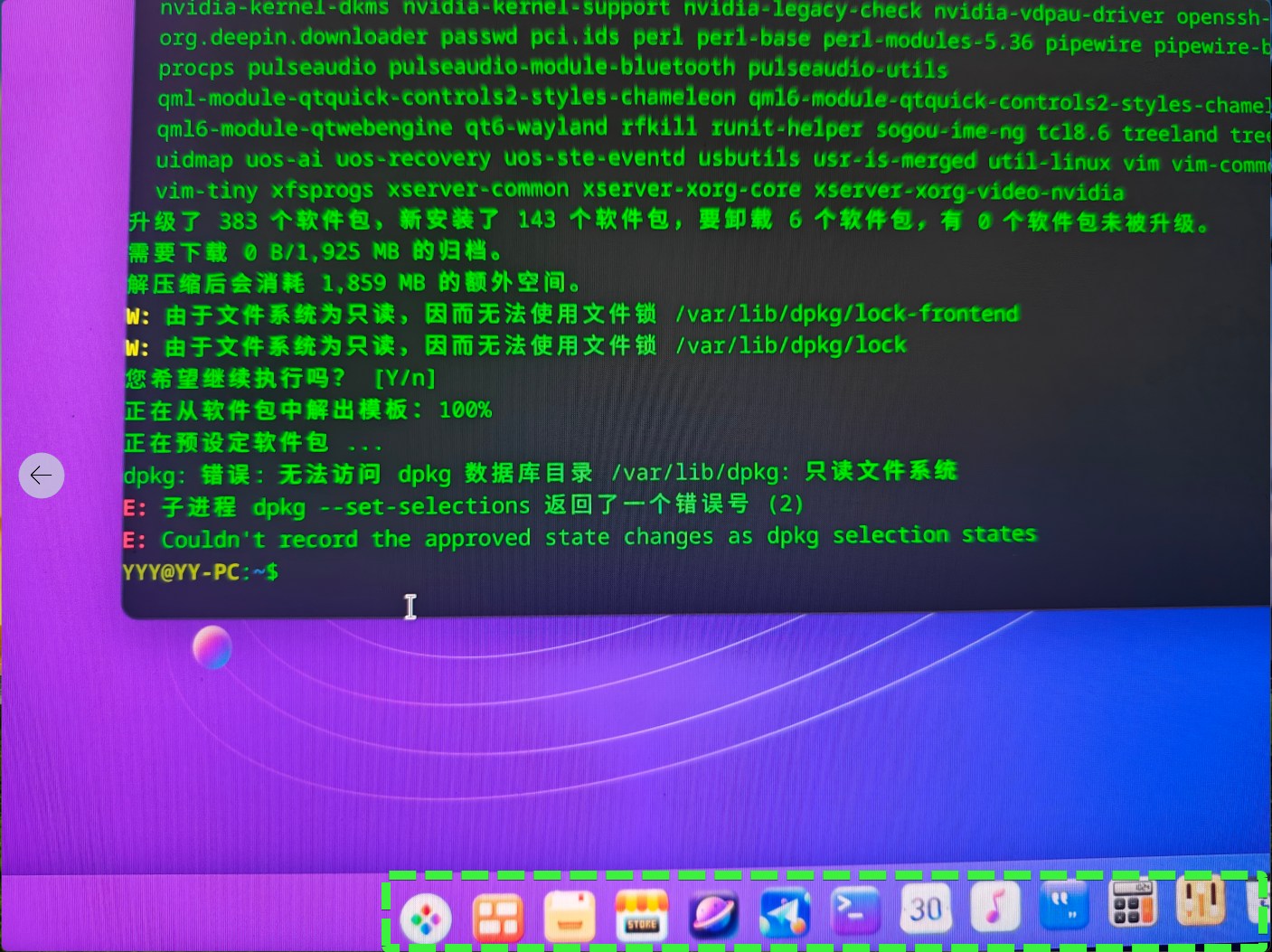Open the paper-plane mail app in dock
Image resolution: width=1272 pixels, height=952 pixels.
785,912
